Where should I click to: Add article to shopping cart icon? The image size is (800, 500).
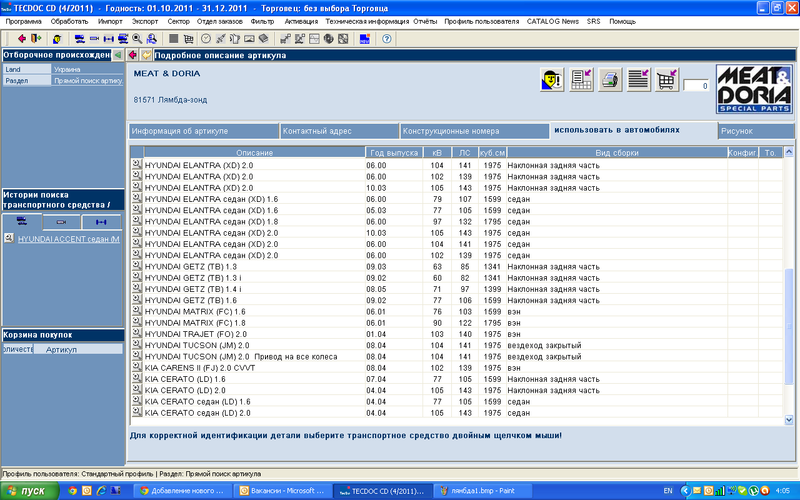pos(667,80)
